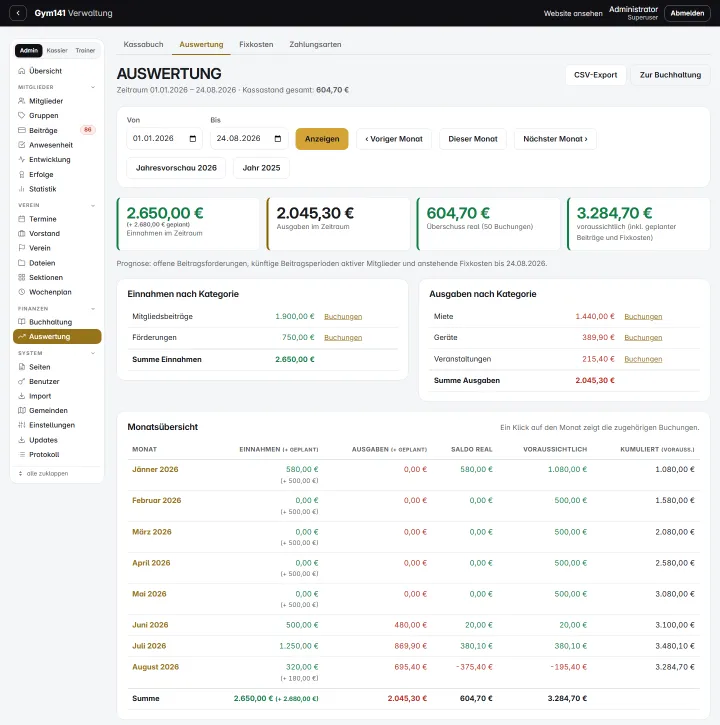Viewport: 720px width, 725px height.
Task: Click the Abmelden logout button
Action: coord(687,13)
